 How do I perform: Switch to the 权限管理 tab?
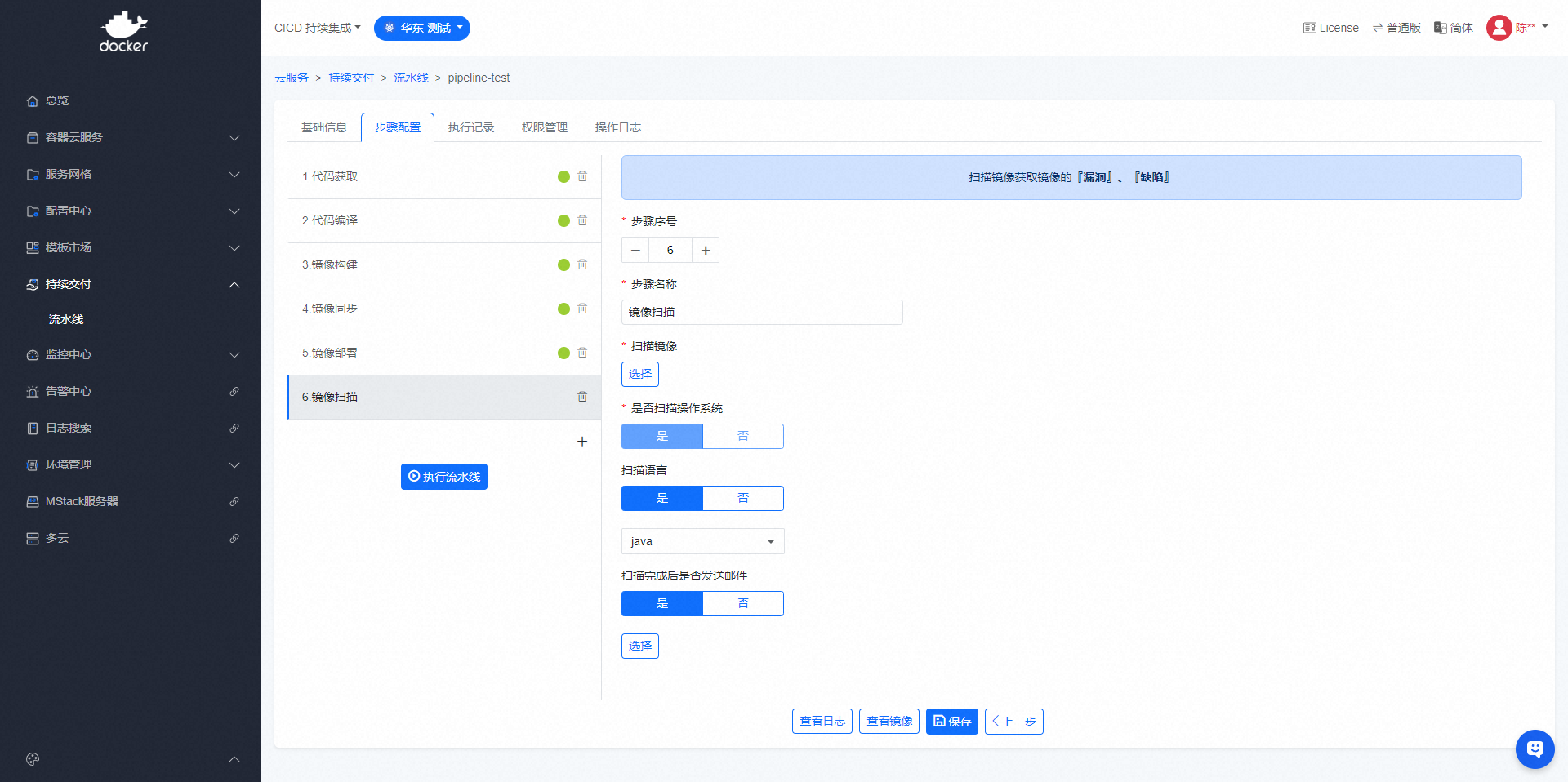(545, 128)
